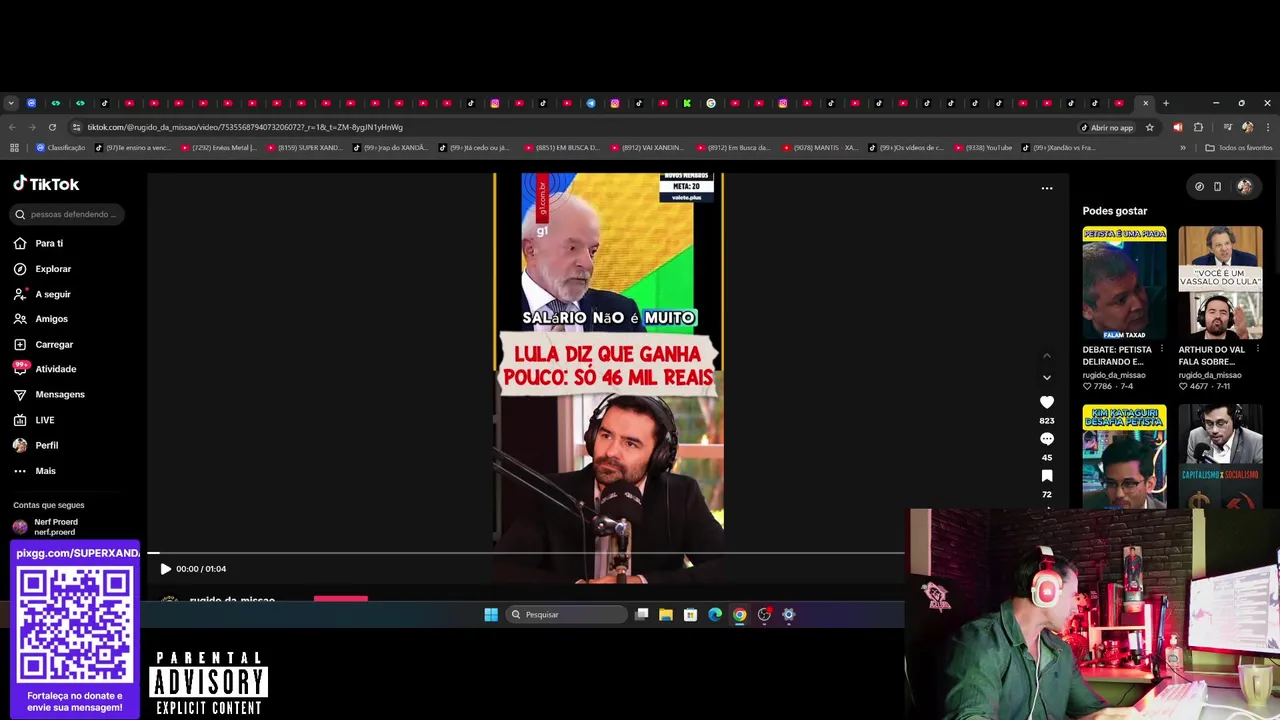Open the Telegram tab in the tab strip
Image resolution: width=1280 pixels, height=720 pixels.
[x=591, y=103]
